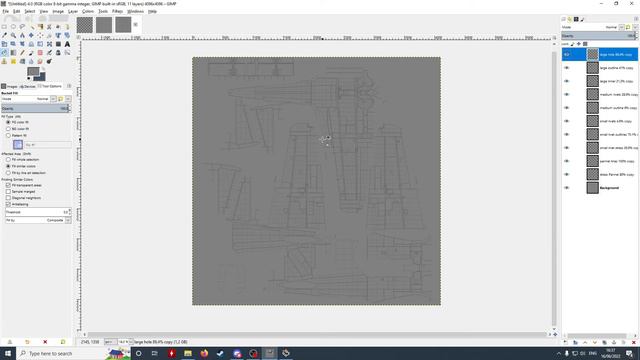Open layers dock tab configuration menu
Viewport: 640px width, 360px height.
(636, 19)
